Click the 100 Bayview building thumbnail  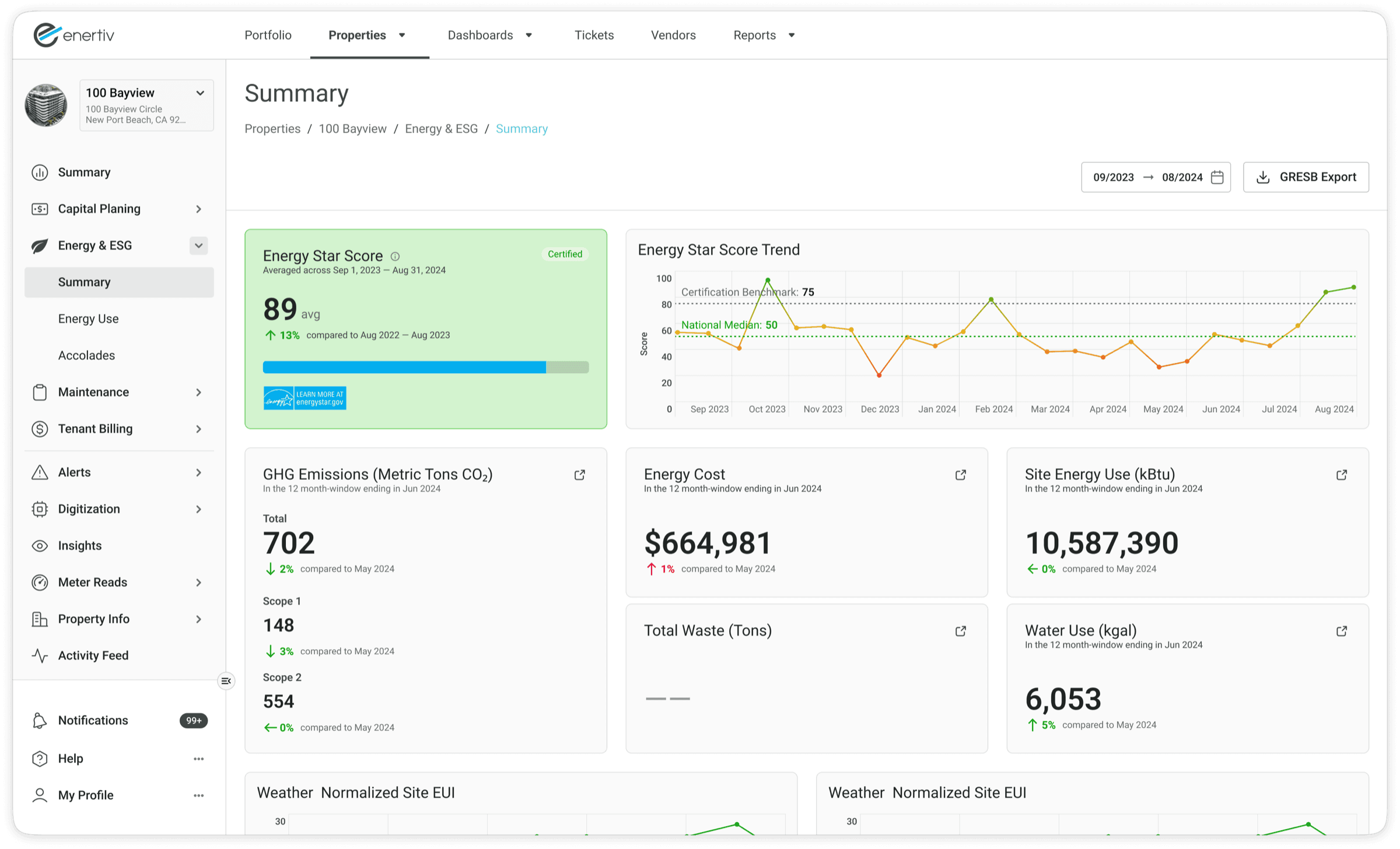(x=46, y=106)
